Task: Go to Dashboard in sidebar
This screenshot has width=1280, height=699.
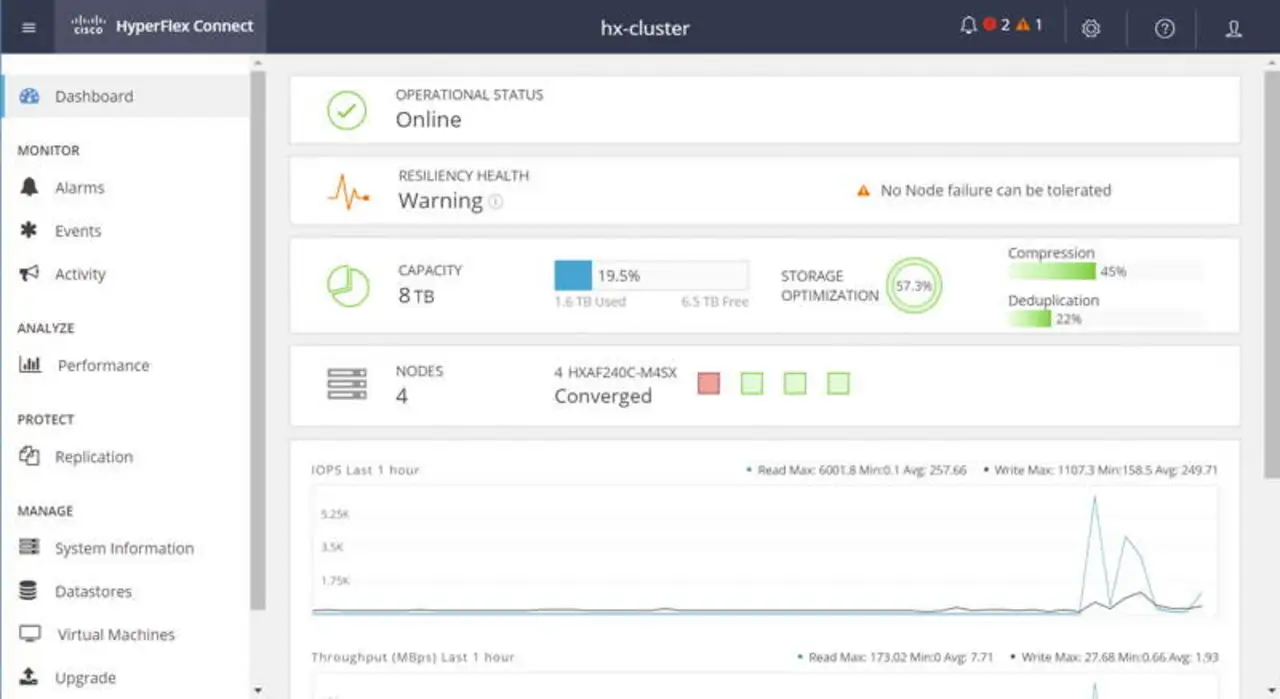Action: tap(93, 97)
